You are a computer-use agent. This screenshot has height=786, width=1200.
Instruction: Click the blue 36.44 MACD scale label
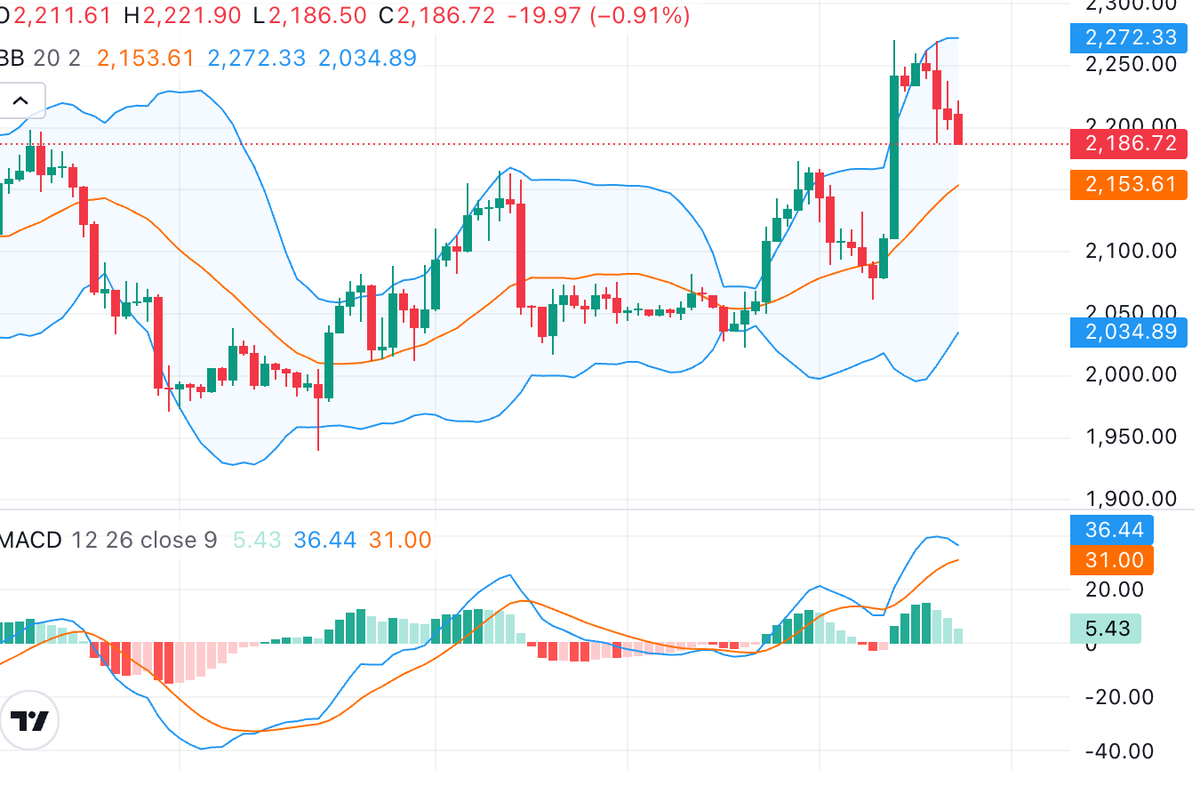pyautogui.click(x=1111, y=529)
